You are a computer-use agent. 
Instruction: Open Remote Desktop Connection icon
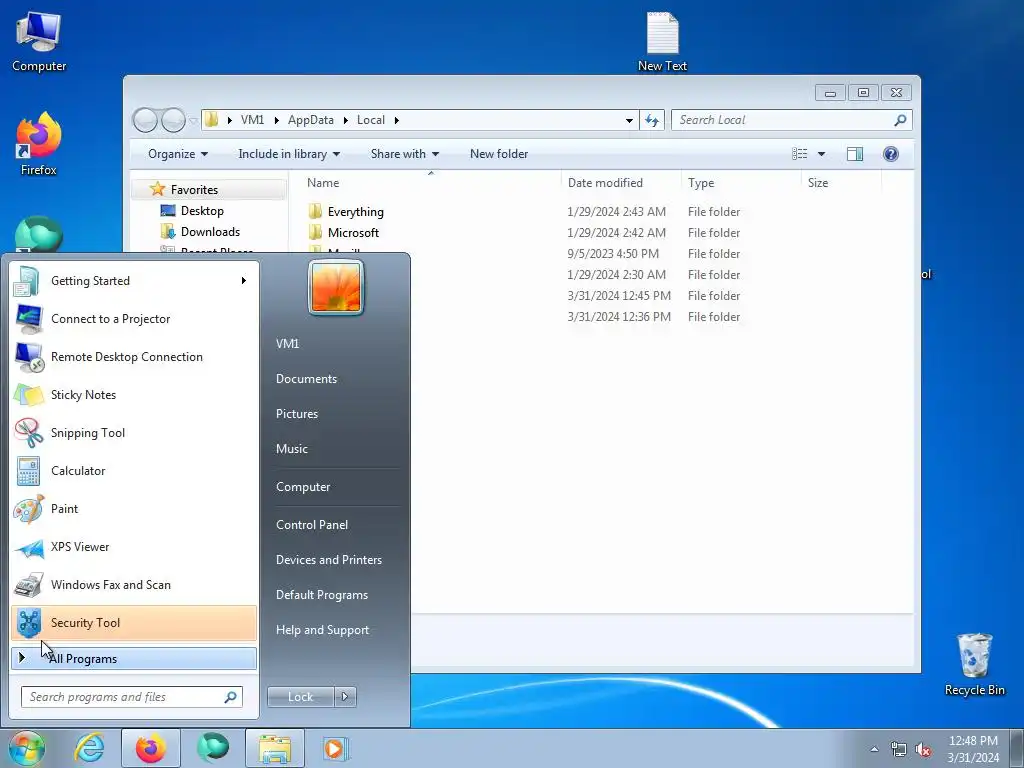pyautogui.click(x=28, y=357)
